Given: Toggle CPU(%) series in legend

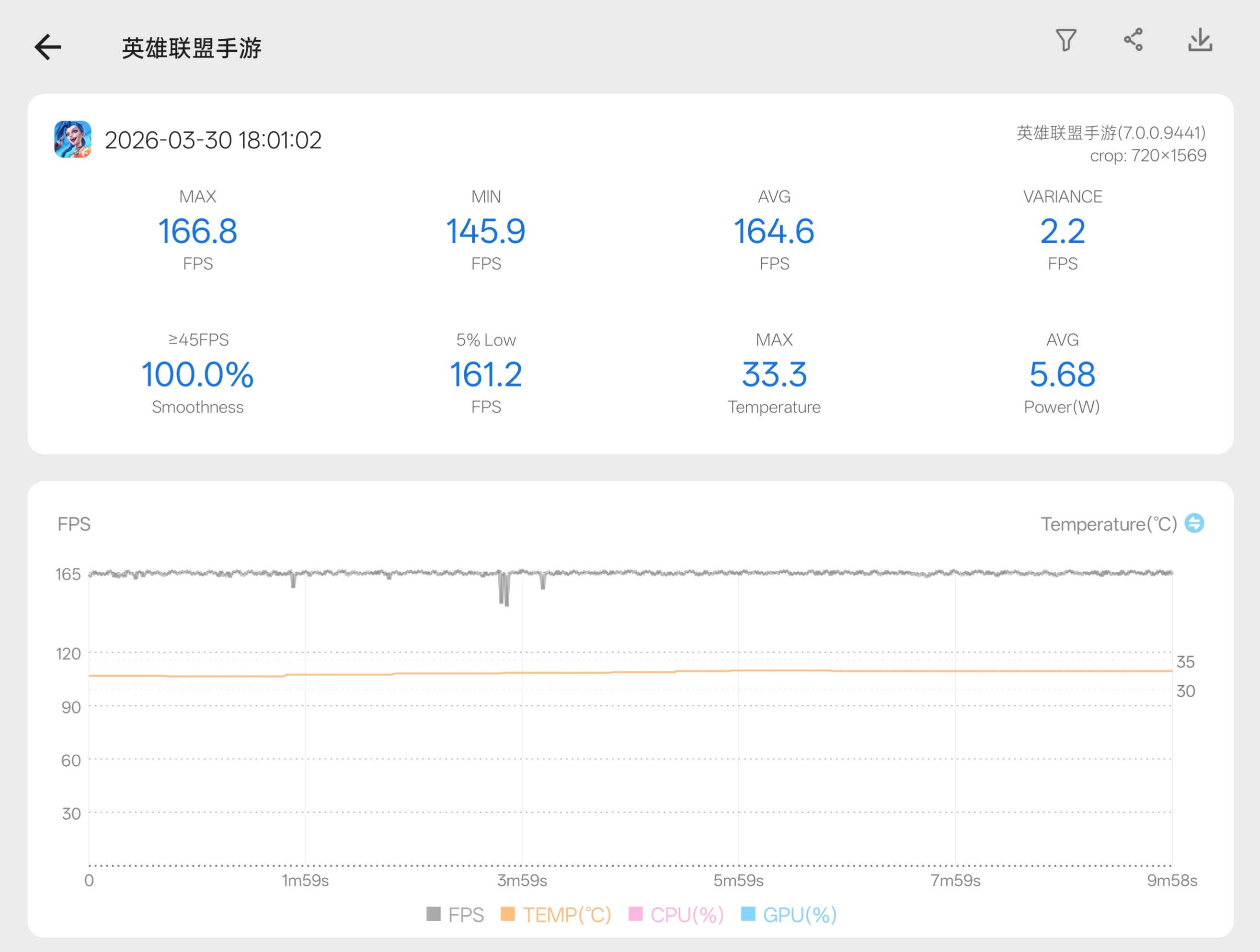Looking at the screenshot, I should pos(687,915).
